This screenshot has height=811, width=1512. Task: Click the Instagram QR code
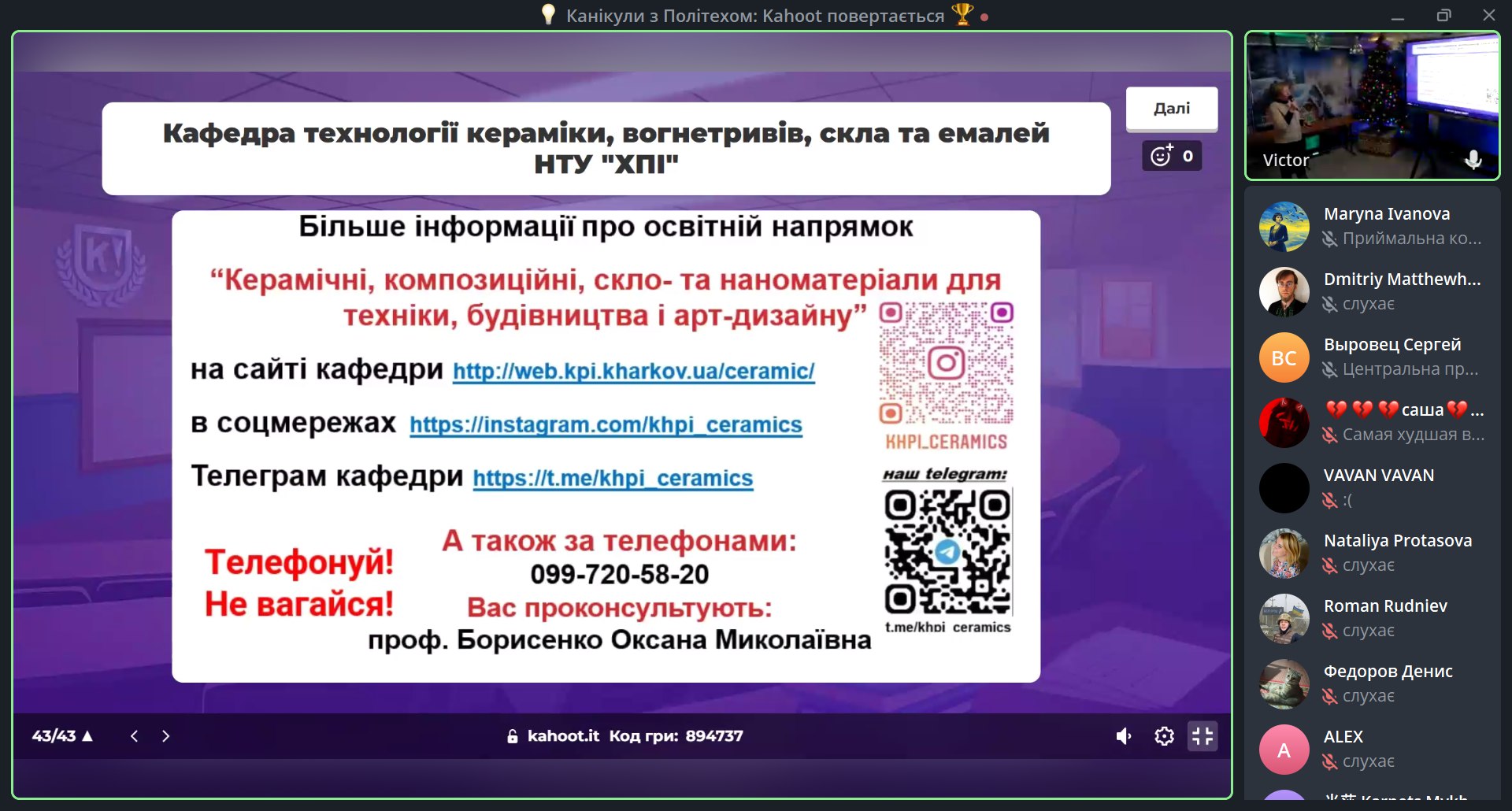946,364
